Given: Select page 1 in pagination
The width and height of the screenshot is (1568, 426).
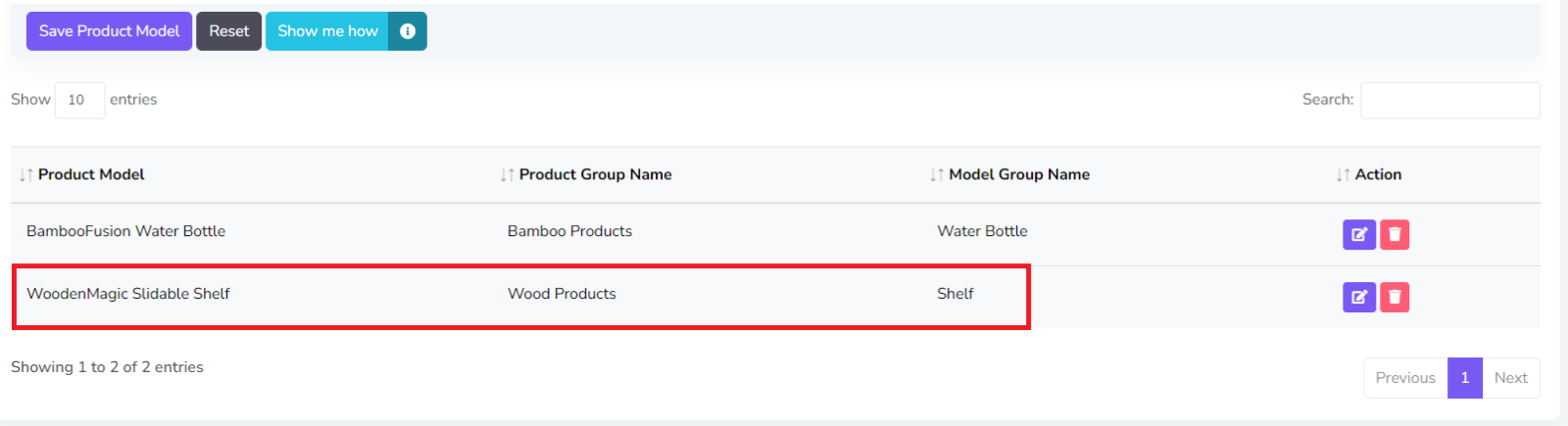Looking at the screenshot, I should 1464,378.
